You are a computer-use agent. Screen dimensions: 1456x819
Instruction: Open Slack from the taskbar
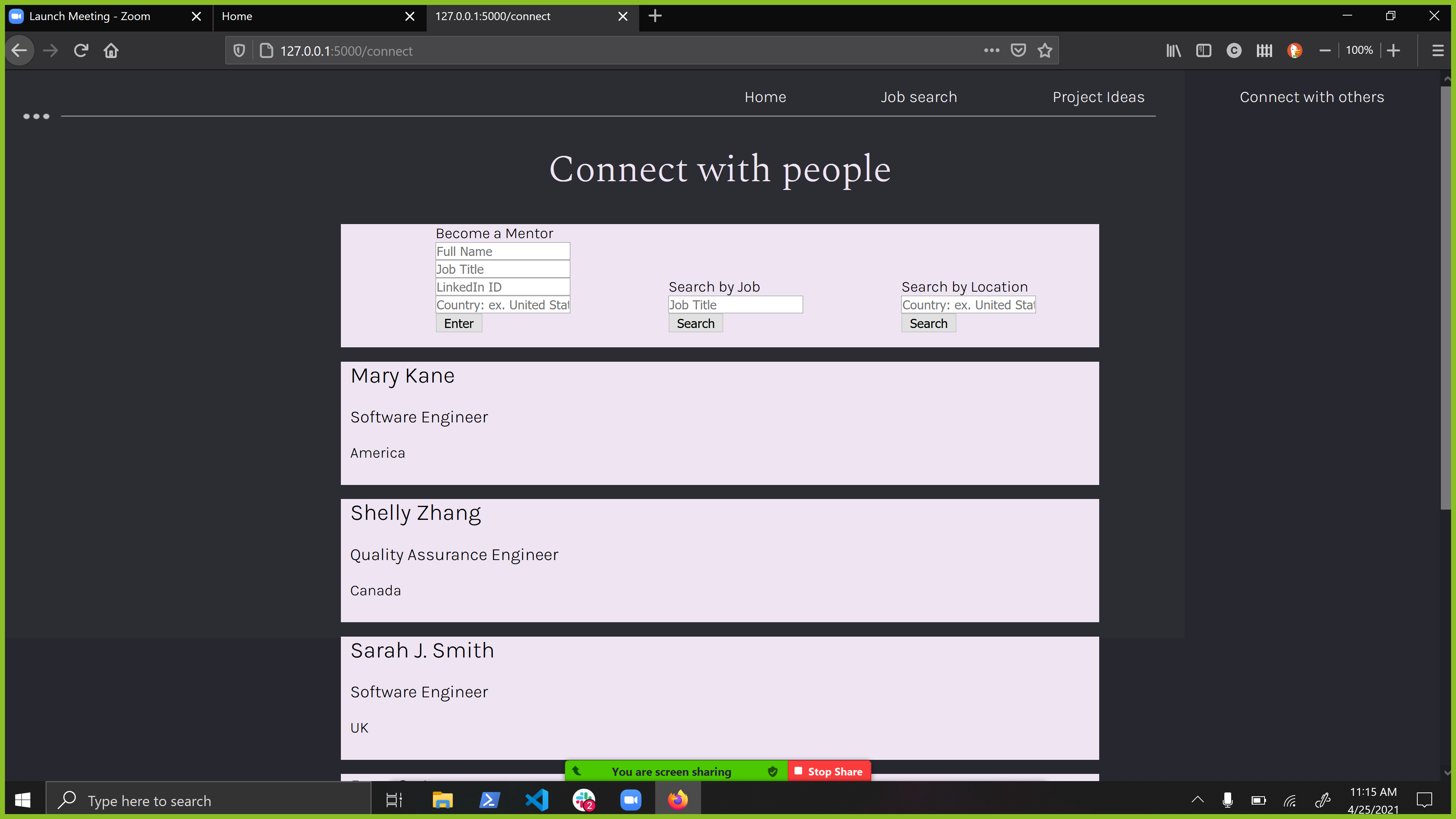[583, 800]
